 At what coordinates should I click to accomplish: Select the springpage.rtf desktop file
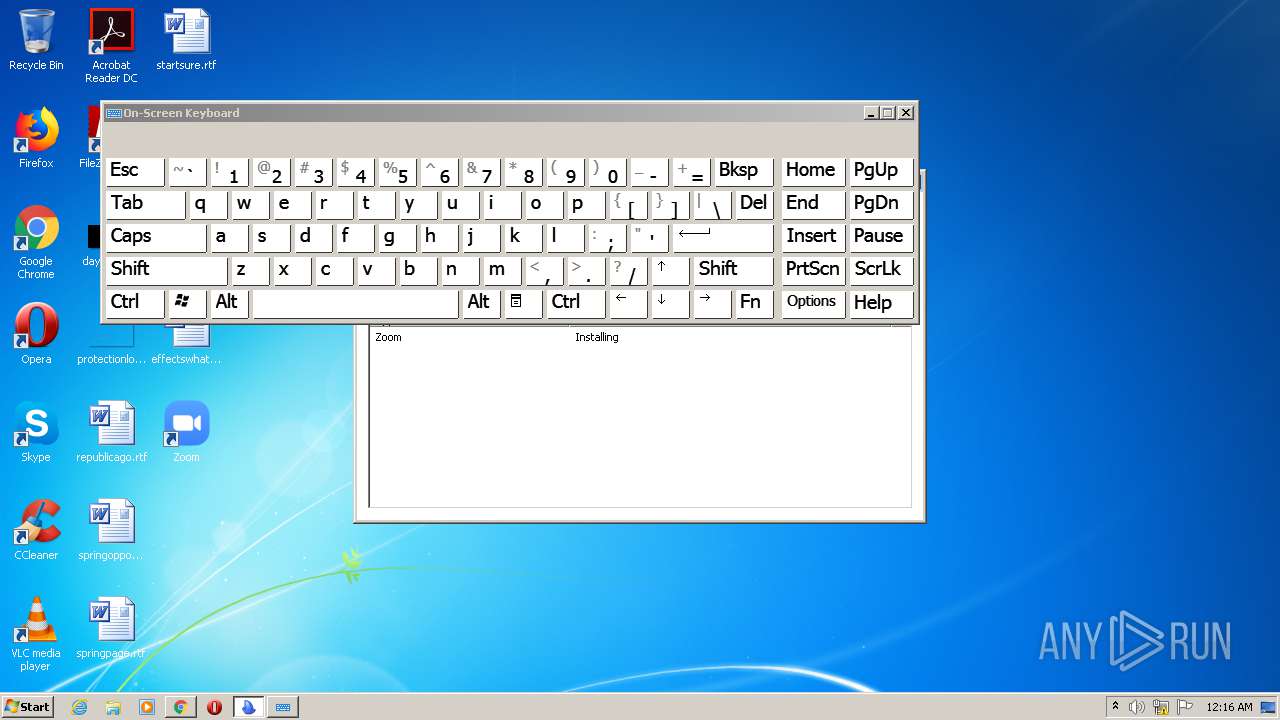click(x=111, y=628)
